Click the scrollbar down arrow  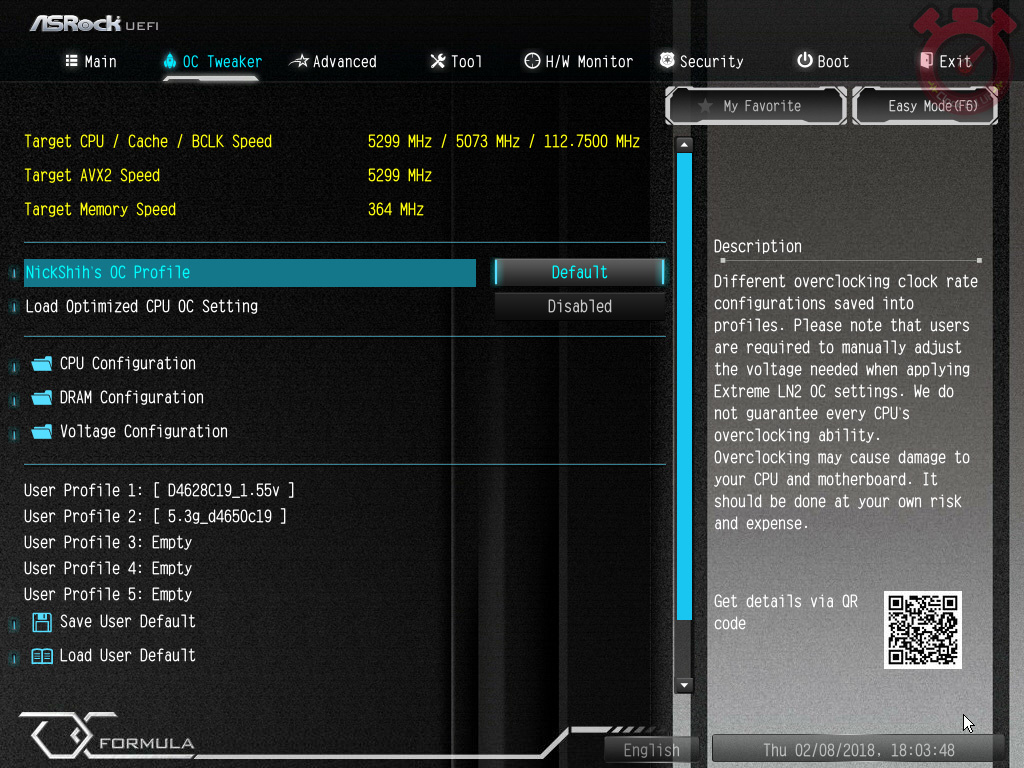[684, 685]
